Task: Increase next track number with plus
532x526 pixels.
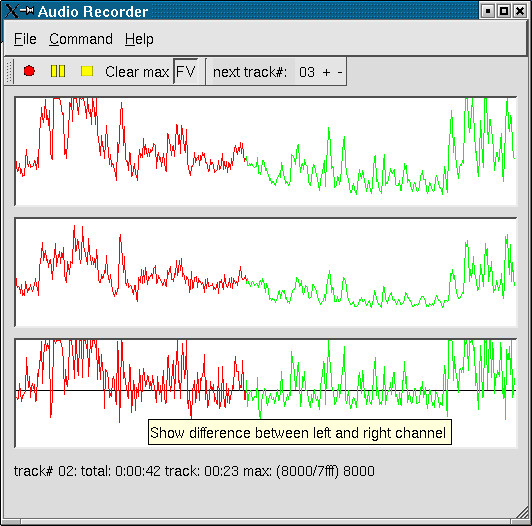Action: coord(326,72)
